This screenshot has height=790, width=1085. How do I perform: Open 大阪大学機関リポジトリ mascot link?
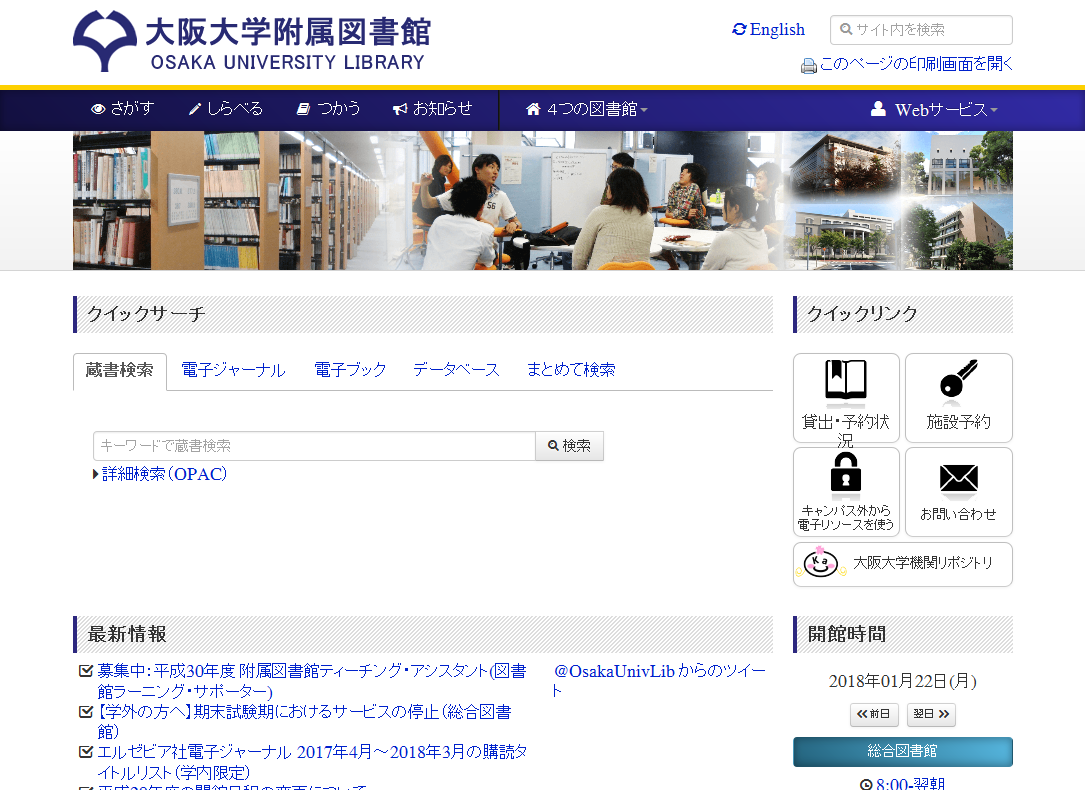[902, 564]
